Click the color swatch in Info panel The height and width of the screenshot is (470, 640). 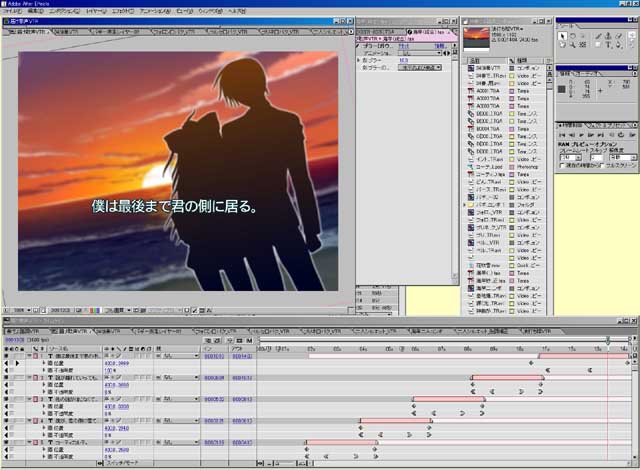point(562,89)
